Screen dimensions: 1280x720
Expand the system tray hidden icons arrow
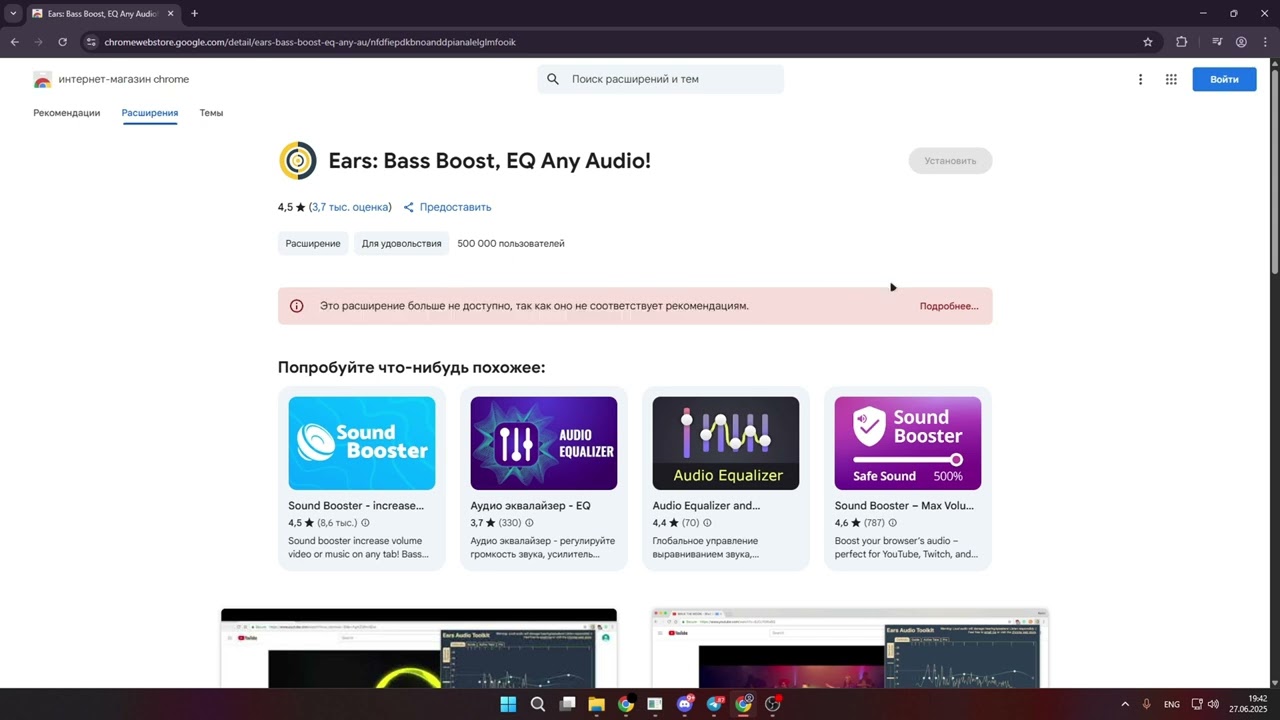pyautogui.click(x=1125, y=704)
